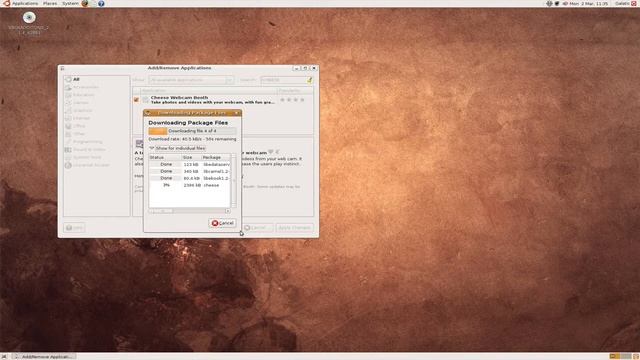Click the Add/Remove Applications taskbar entry
Viewport: 640px width, 360px height.
pyautogui.click(x=44, y=357)
